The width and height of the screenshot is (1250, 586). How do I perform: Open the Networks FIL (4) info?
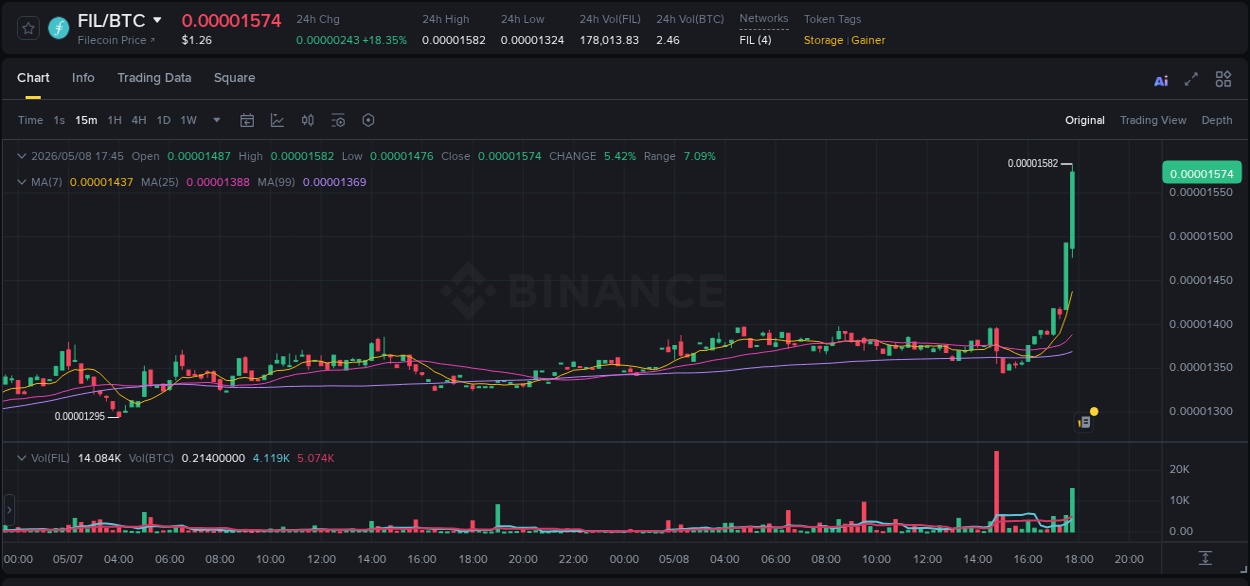755,40
